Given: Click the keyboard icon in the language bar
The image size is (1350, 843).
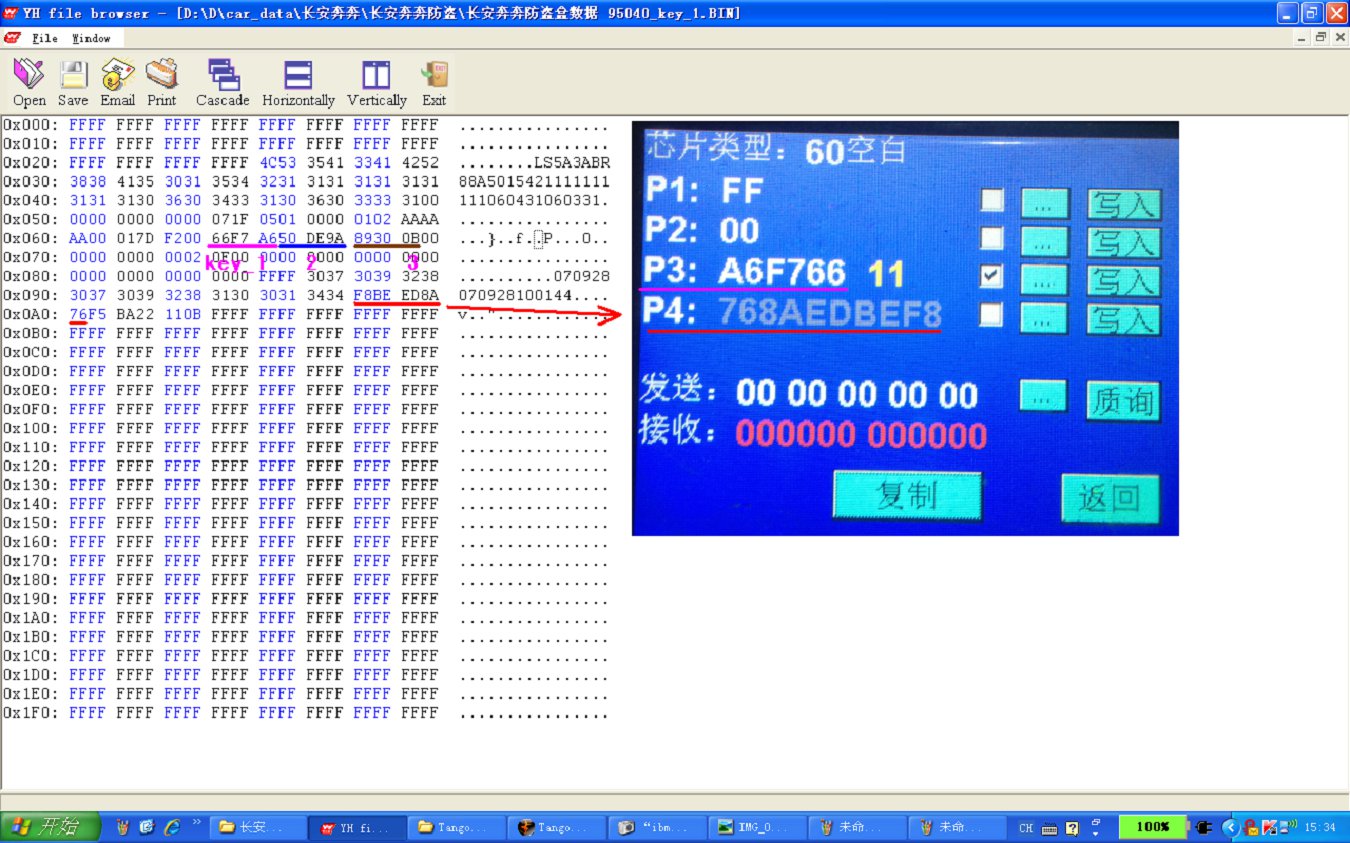Looking at the screenshot, I should click(x=1050, y=828).
